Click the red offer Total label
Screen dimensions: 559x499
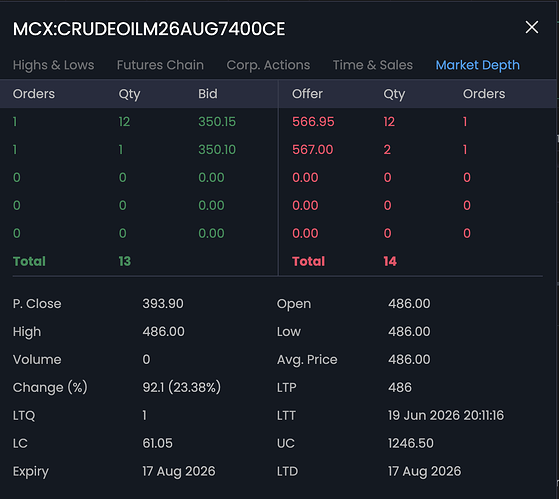(x=308, y=261)
